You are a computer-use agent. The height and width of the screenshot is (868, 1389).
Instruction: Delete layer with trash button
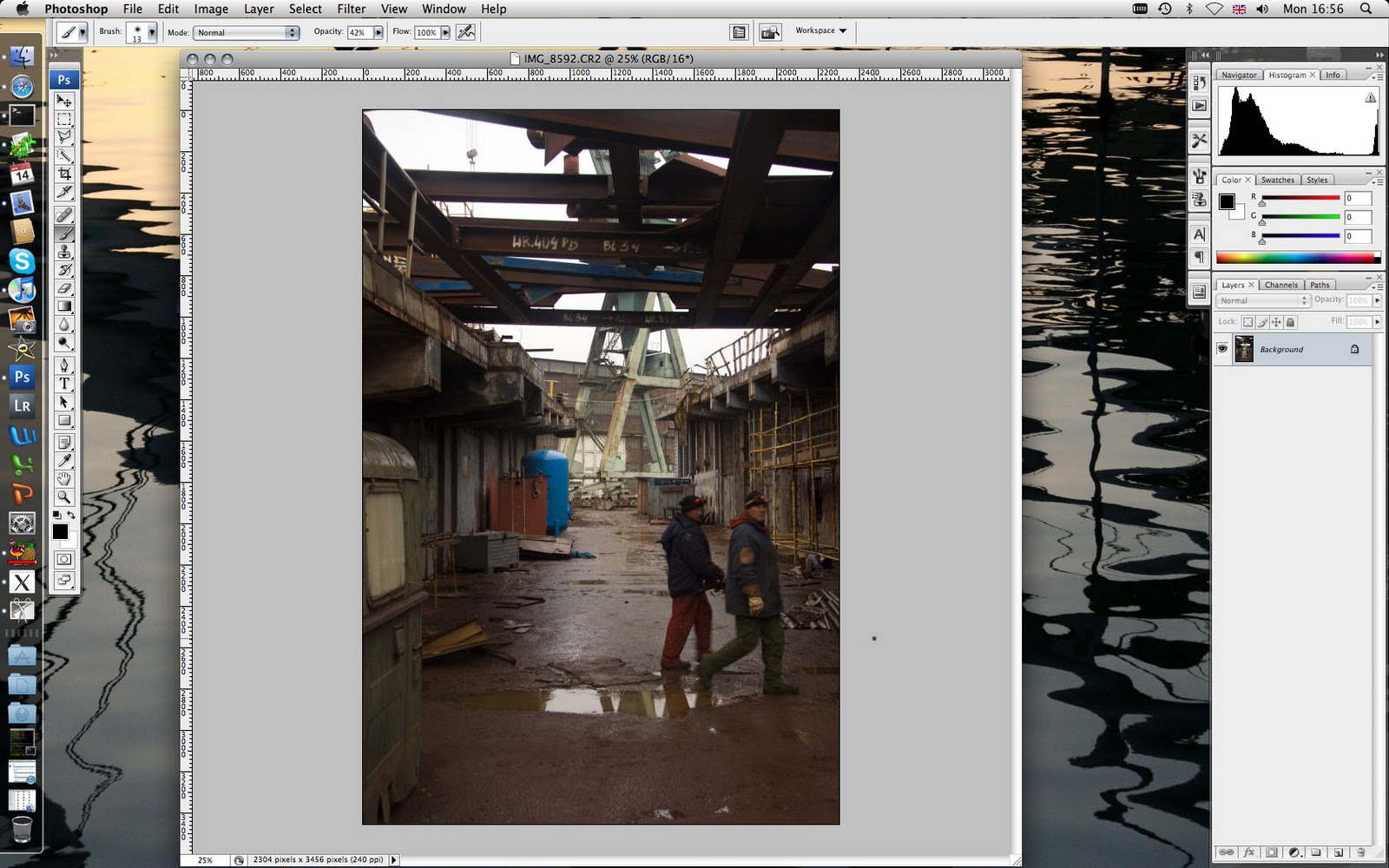tap(1360, 852)
